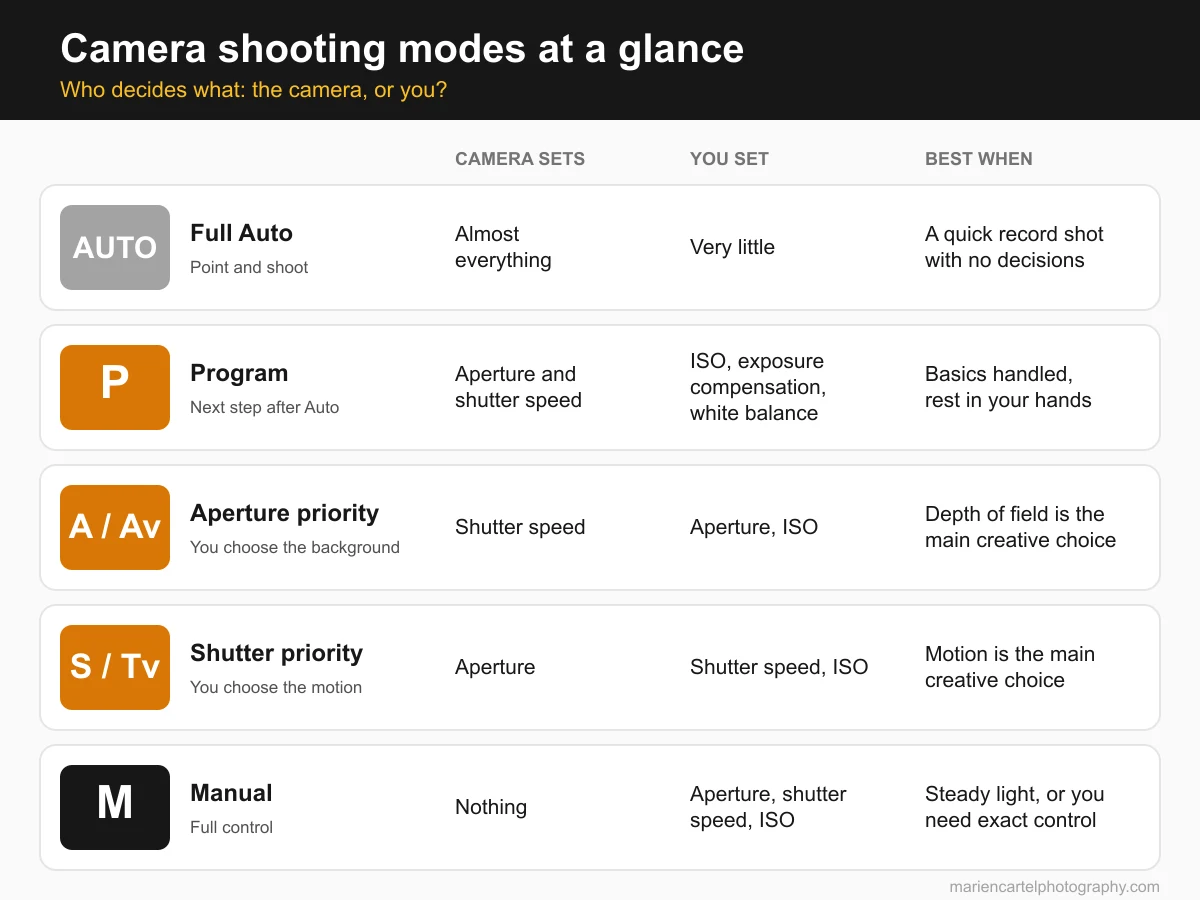Click the 'Manual' mode title
Viewport: 1200px width, 900px height.
click(x=231, y=793)
